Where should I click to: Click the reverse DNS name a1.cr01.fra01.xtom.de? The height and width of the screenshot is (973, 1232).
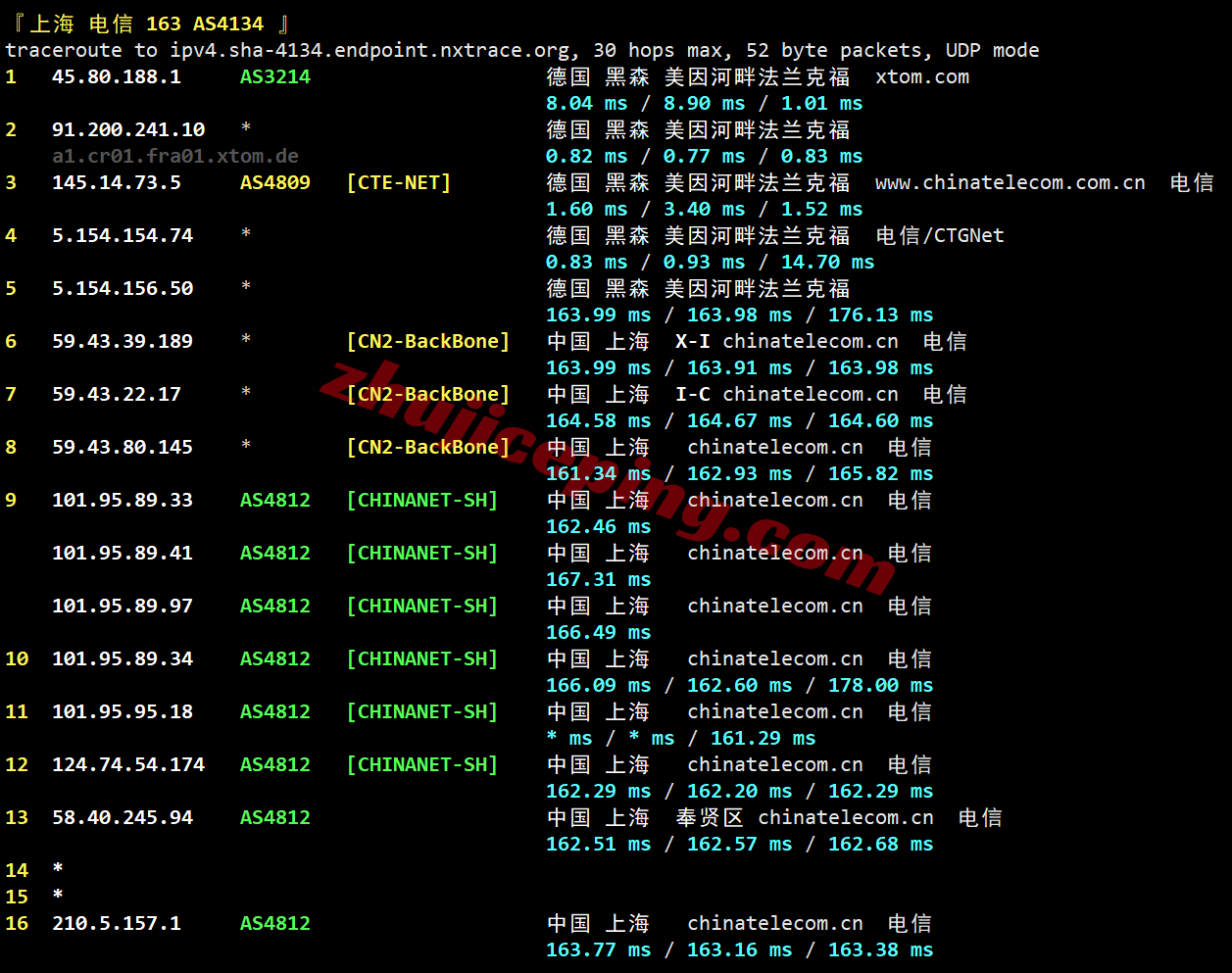point(175,156)
